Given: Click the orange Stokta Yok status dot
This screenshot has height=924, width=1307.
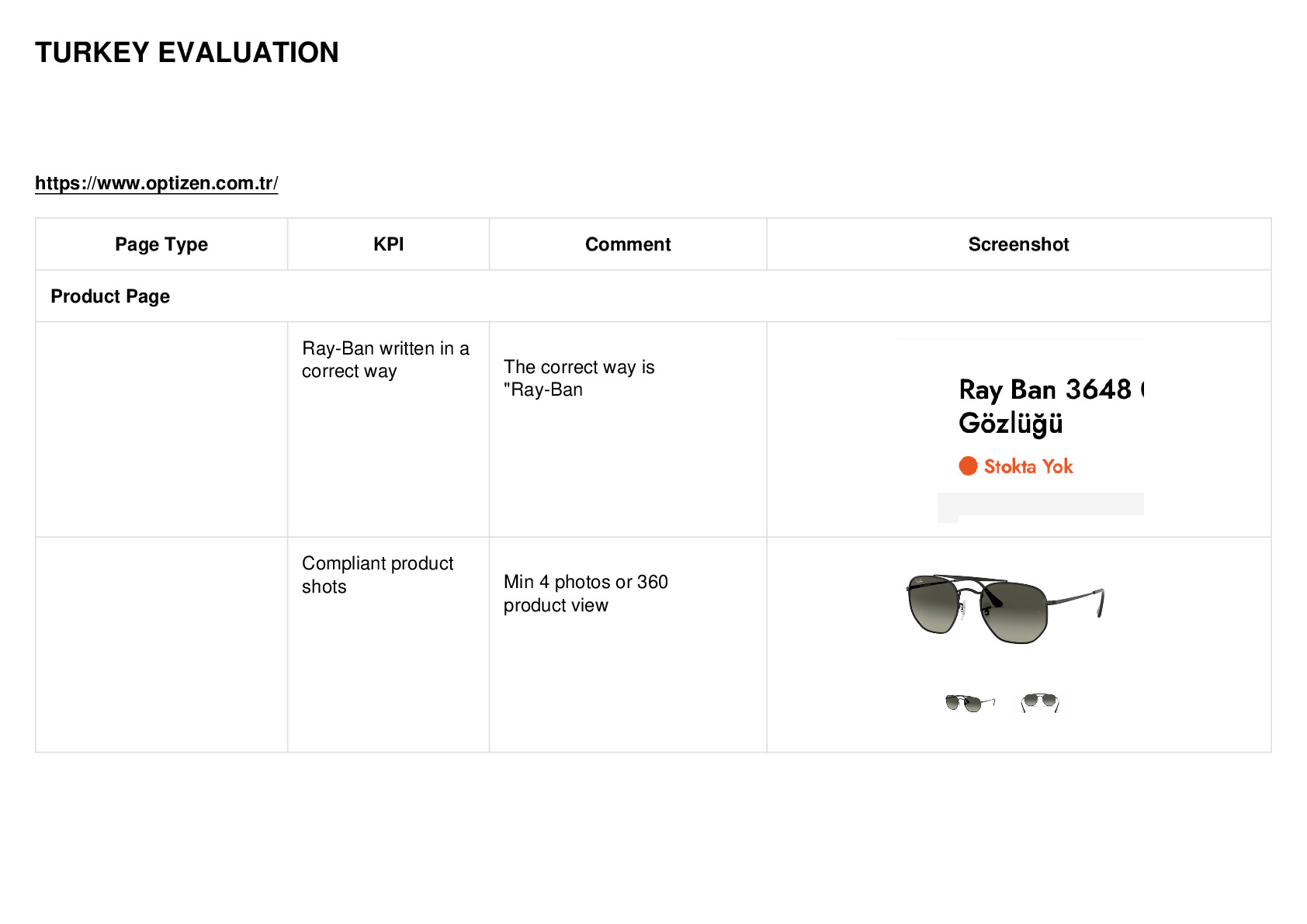Looking at the screenshot, I should (968, 465).
